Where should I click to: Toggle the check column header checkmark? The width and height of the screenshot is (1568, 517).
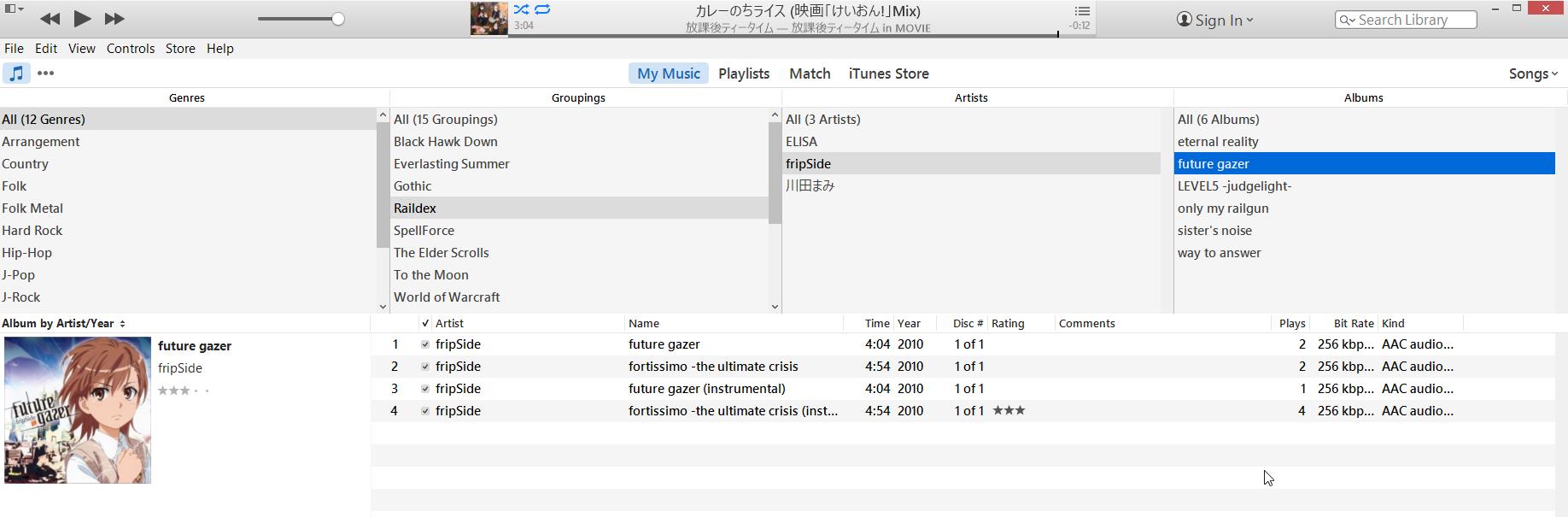pyautogui.click(x=425, y=323)
